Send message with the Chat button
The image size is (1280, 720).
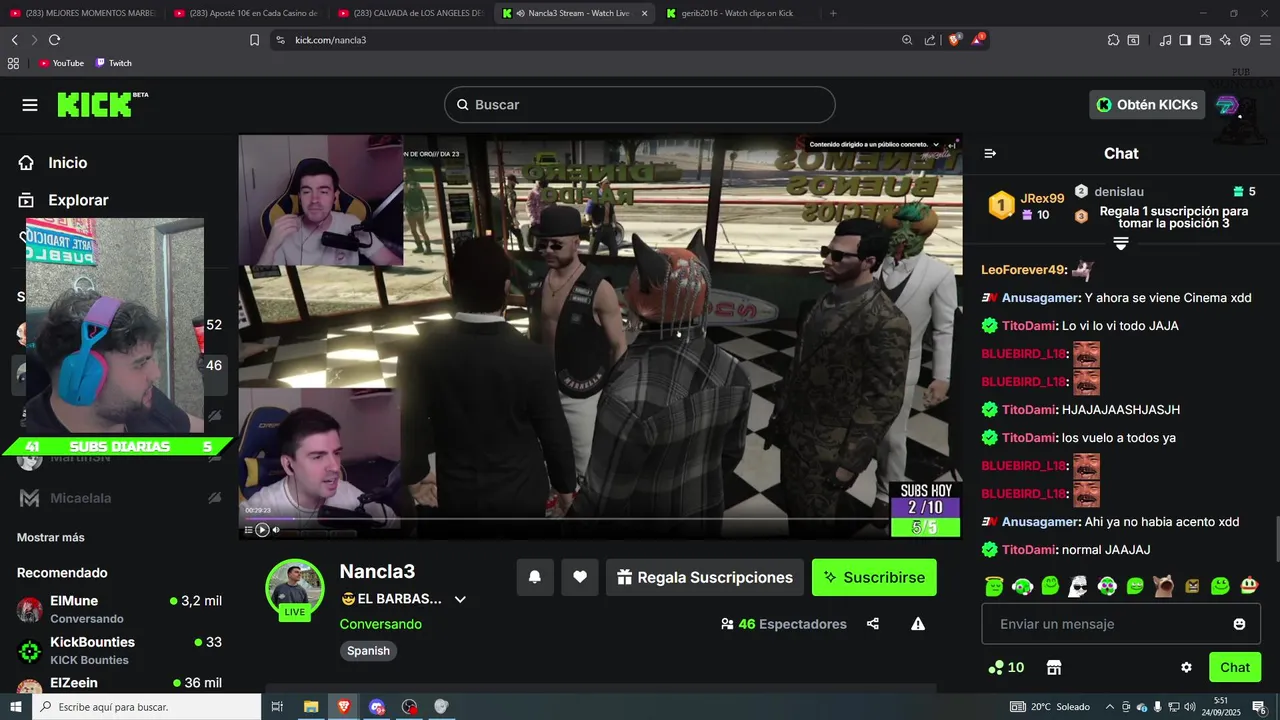[x=1235, y=667]
